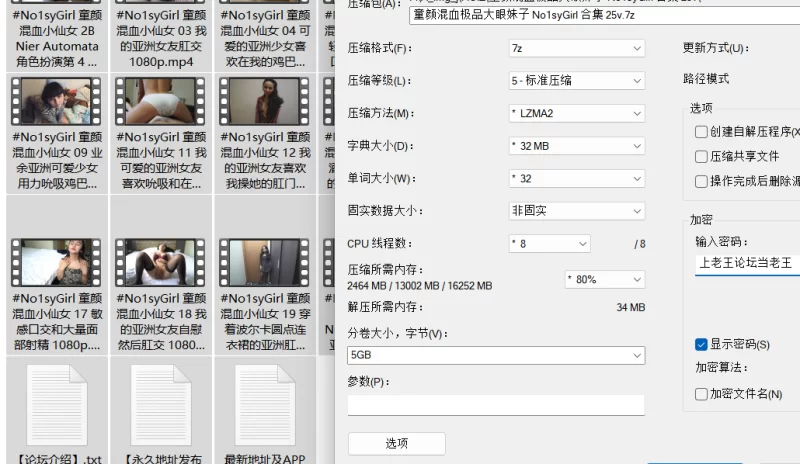
Task: Enable the 加密文件名 checkbox
Action: click(701, 394)
